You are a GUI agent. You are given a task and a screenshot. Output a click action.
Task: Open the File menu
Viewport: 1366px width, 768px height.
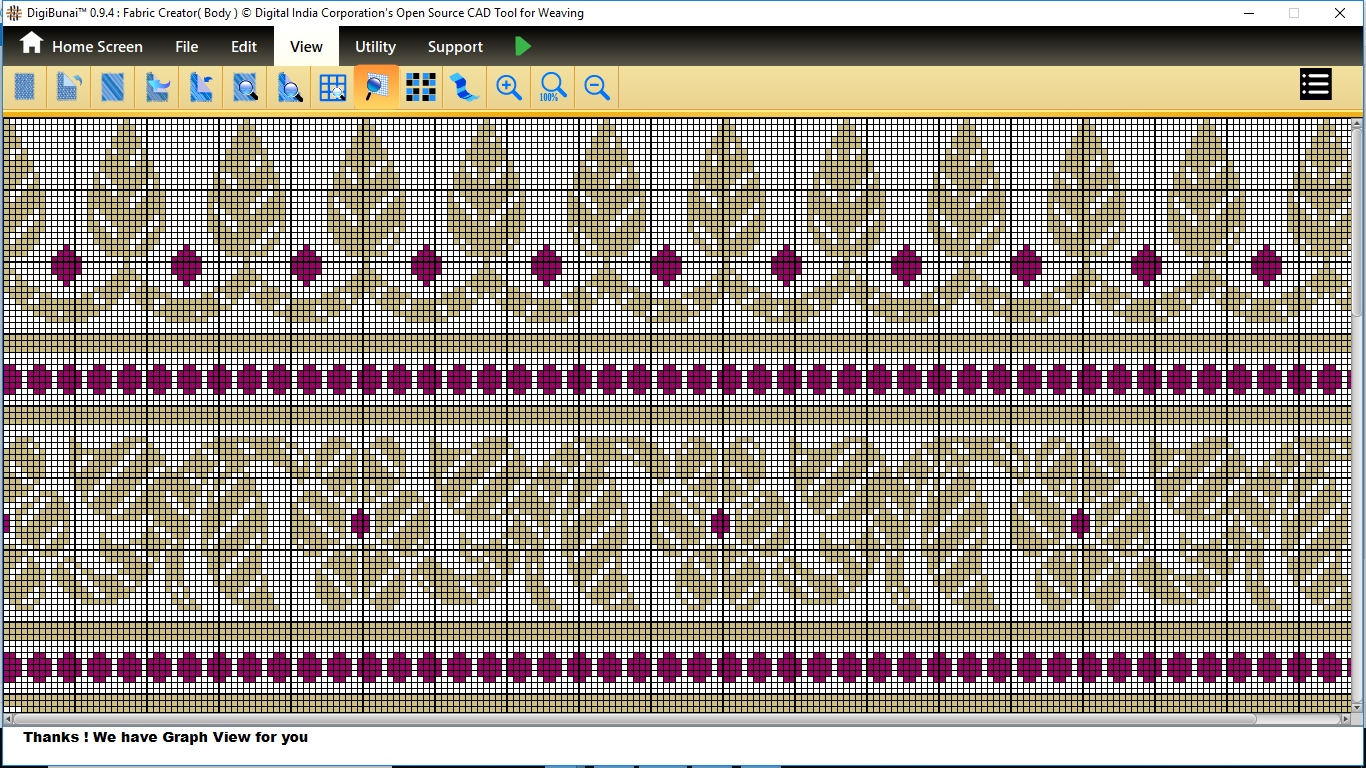(x=186, y=47)
